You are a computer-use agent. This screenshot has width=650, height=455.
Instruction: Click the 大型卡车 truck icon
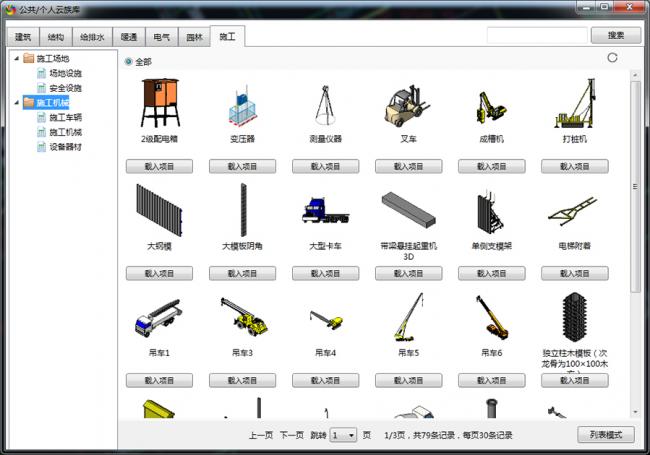tap(325, 211)
